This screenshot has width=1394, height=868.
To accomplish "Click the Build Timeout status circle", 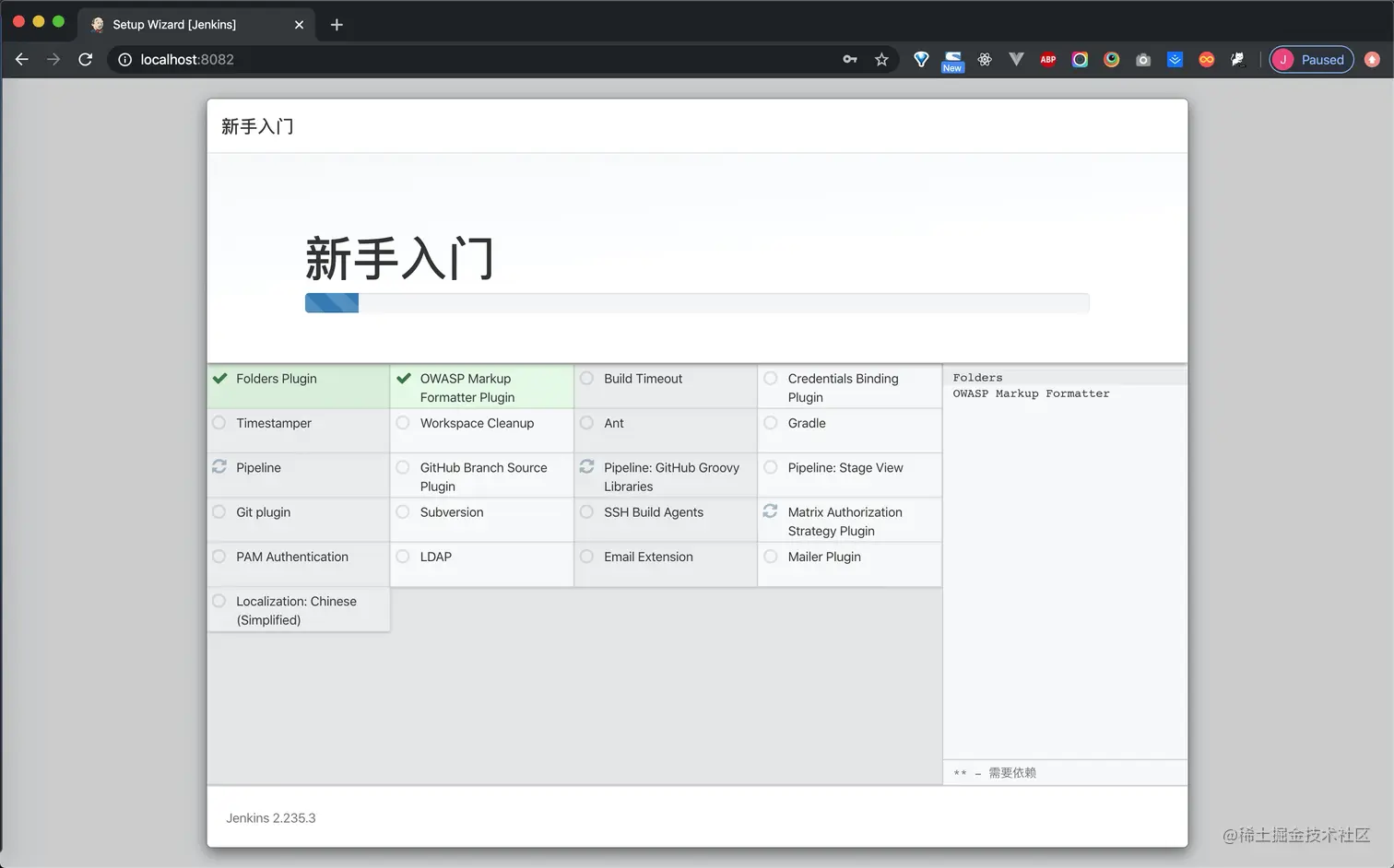I will [x=586, y=378].
